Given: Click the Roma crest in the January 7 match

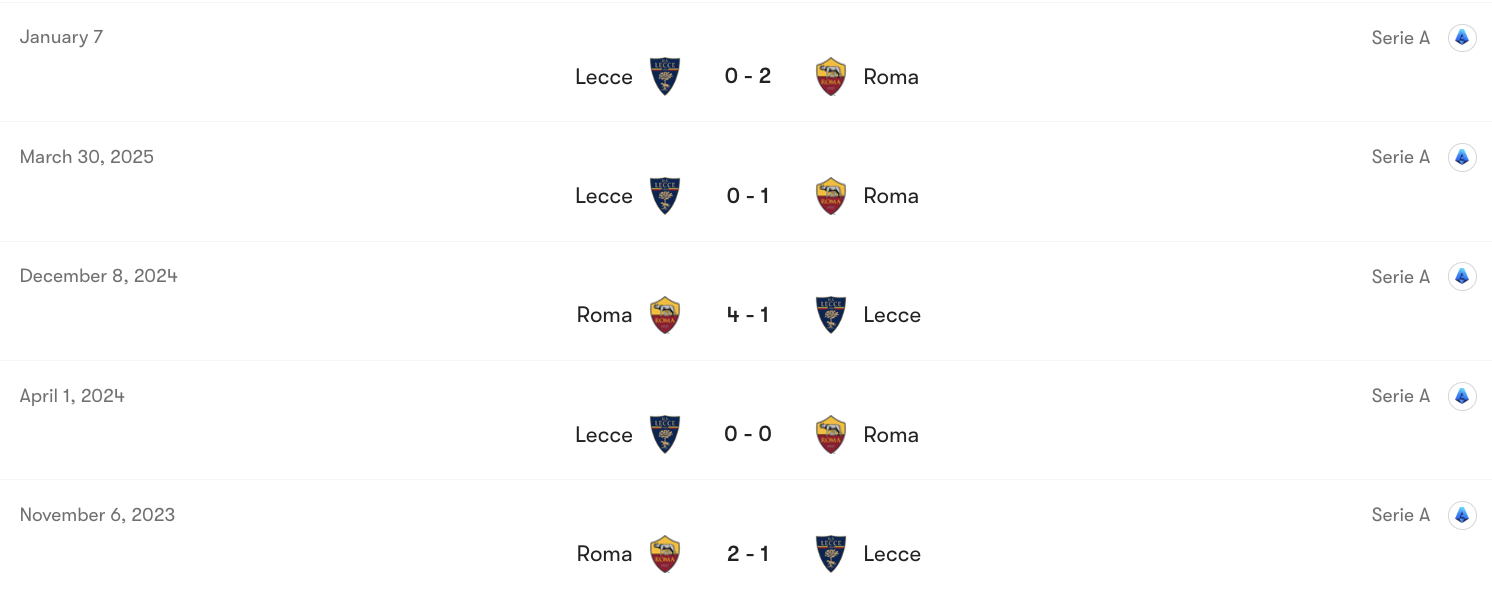Looking at the screenshot, I should [830, 75].
